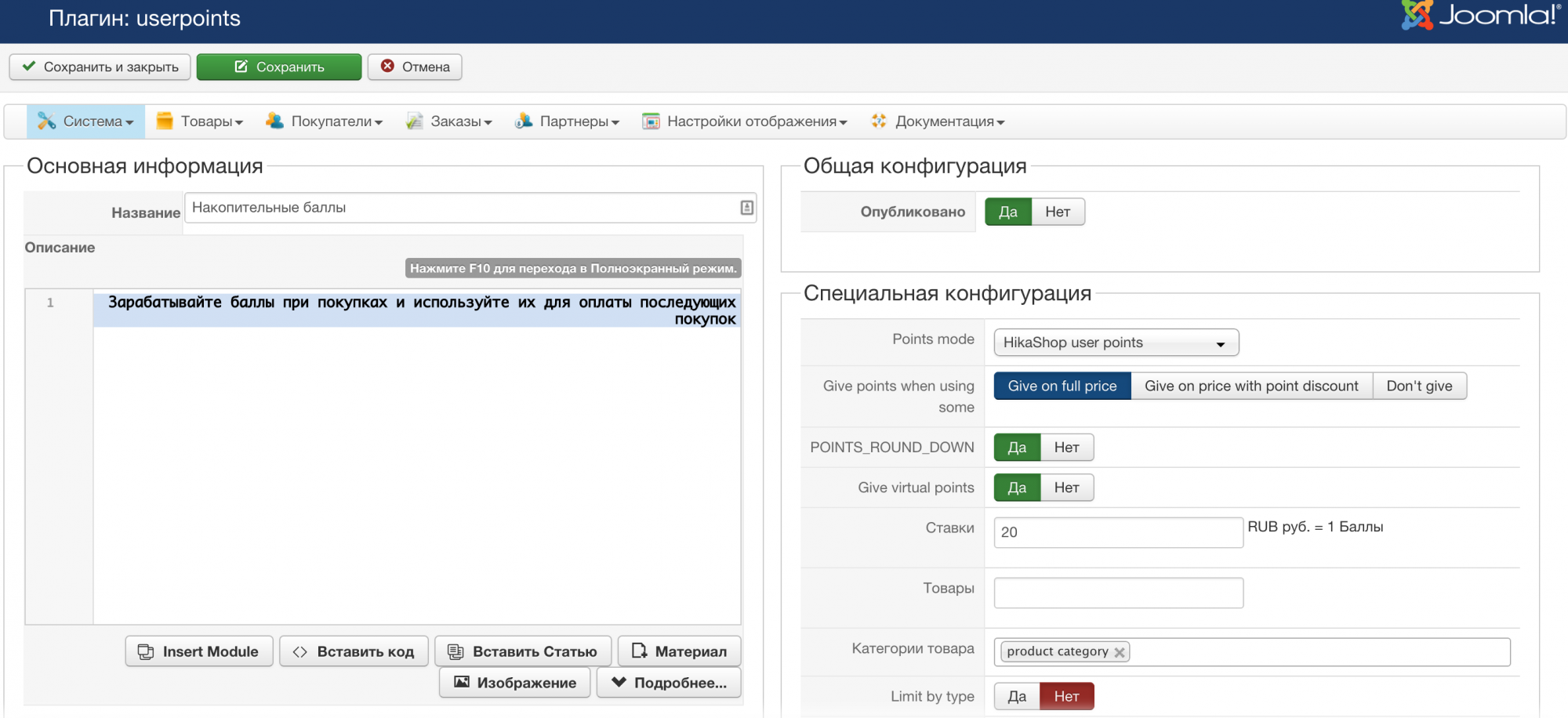
Task: Click the Название input field
Action: point(470,208)
